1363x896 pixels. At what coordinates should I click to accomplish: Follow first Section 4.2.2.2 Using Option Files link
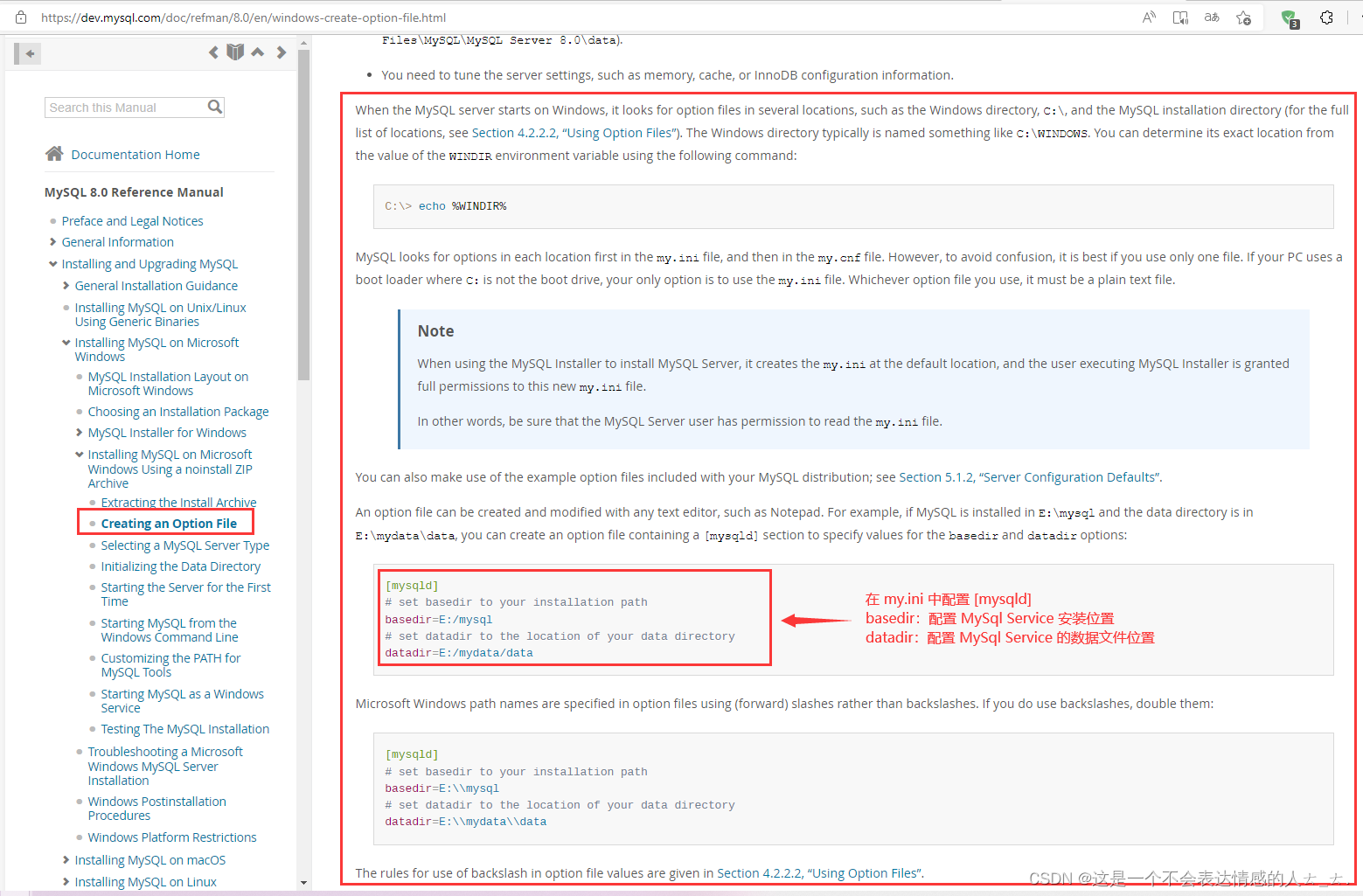click(x=574, y=133)
